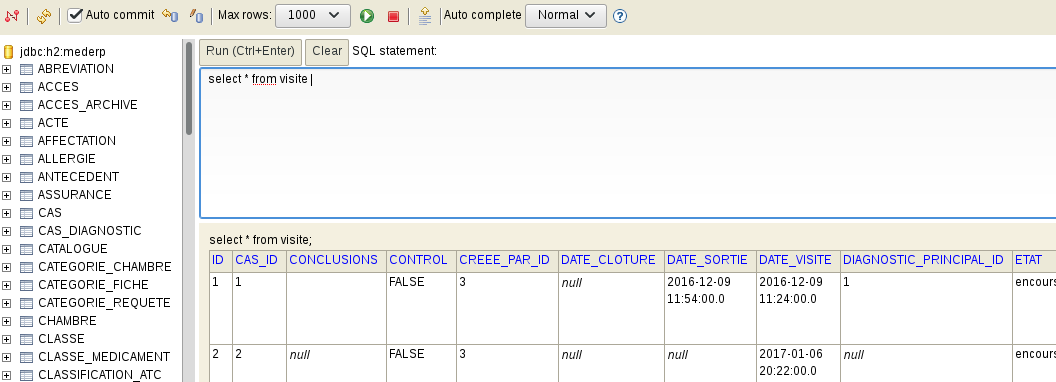
Task: Click the Run Selected icon
Action: pos(425,15)
